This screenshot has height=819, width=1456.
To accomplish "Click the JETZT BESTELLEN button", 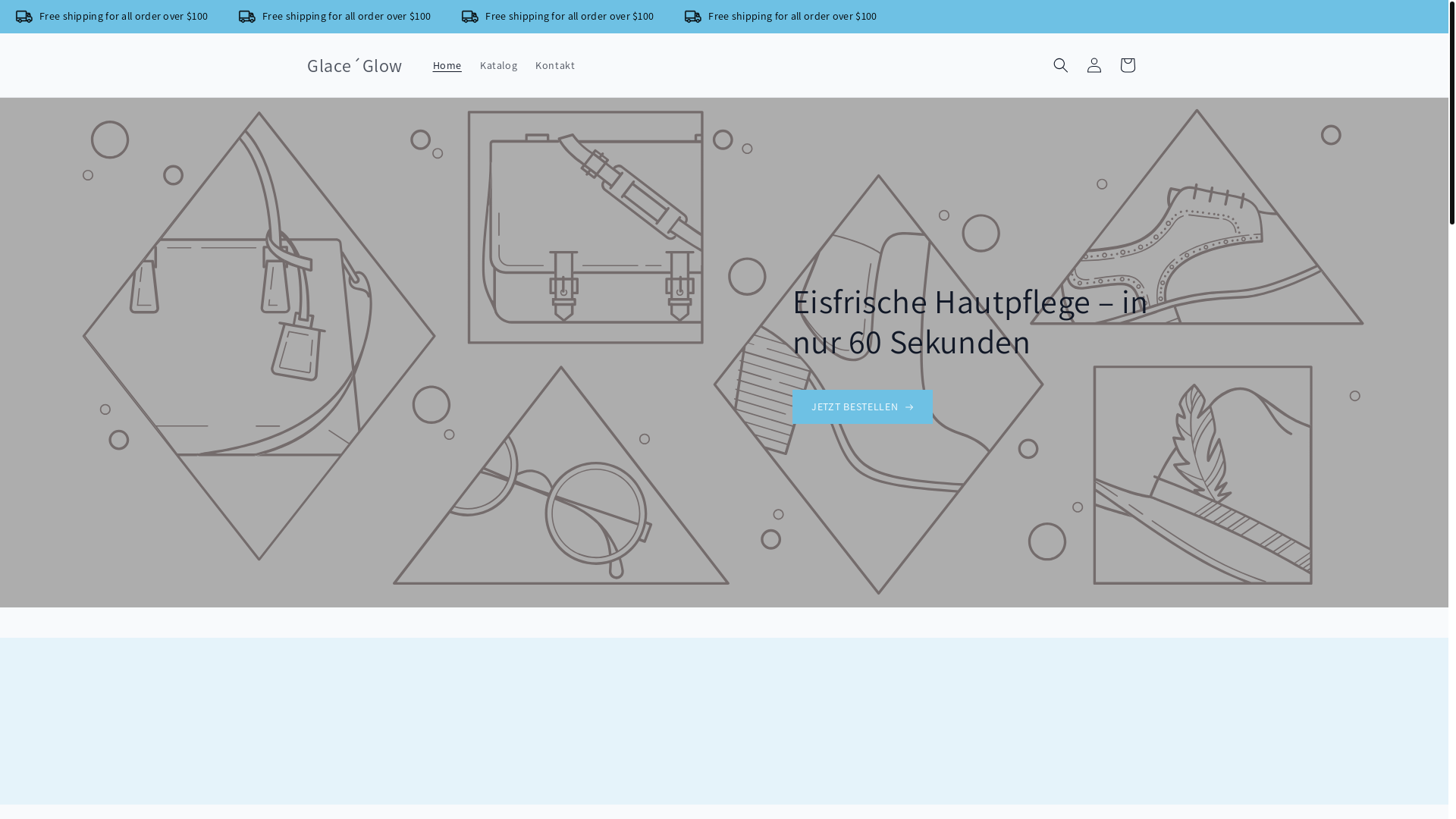I will 862,407.
